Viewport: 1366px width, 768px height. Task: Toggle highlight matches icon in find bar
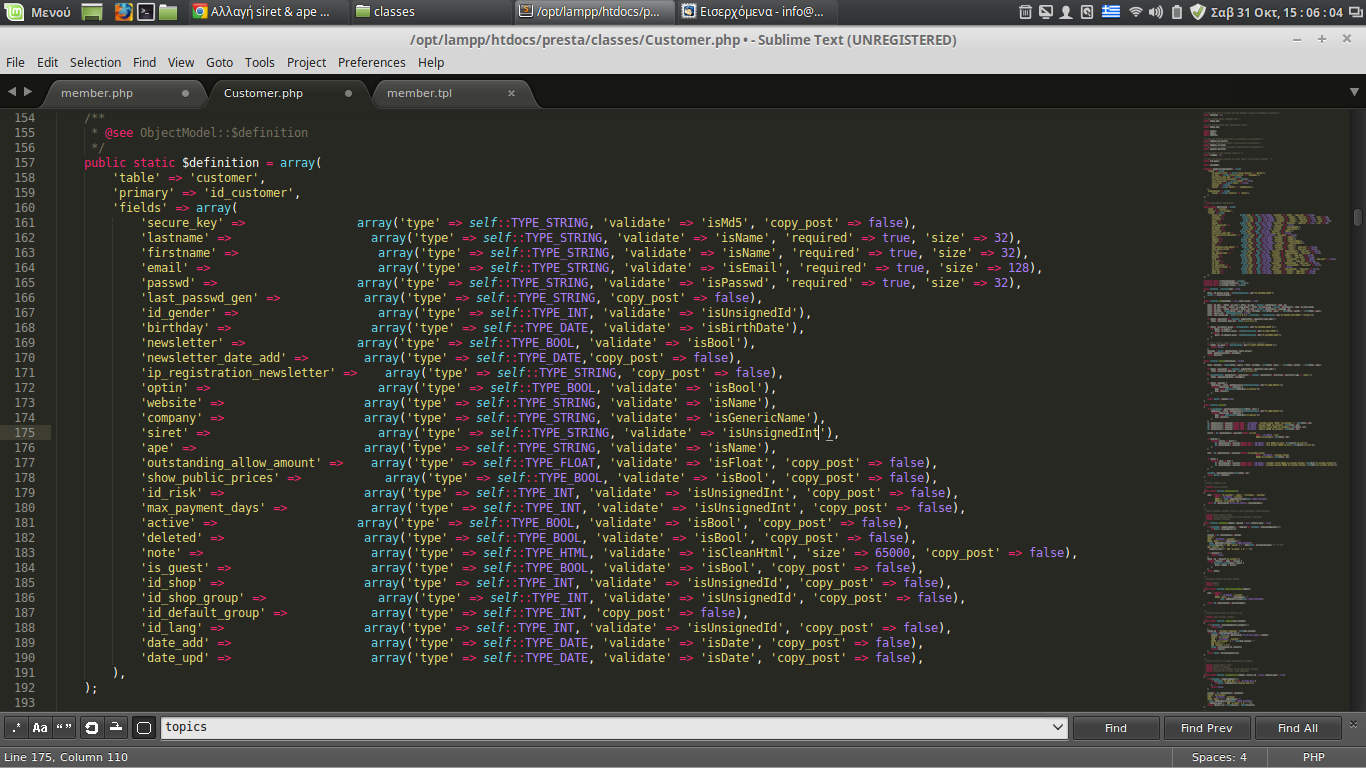[x=143, y=728]
